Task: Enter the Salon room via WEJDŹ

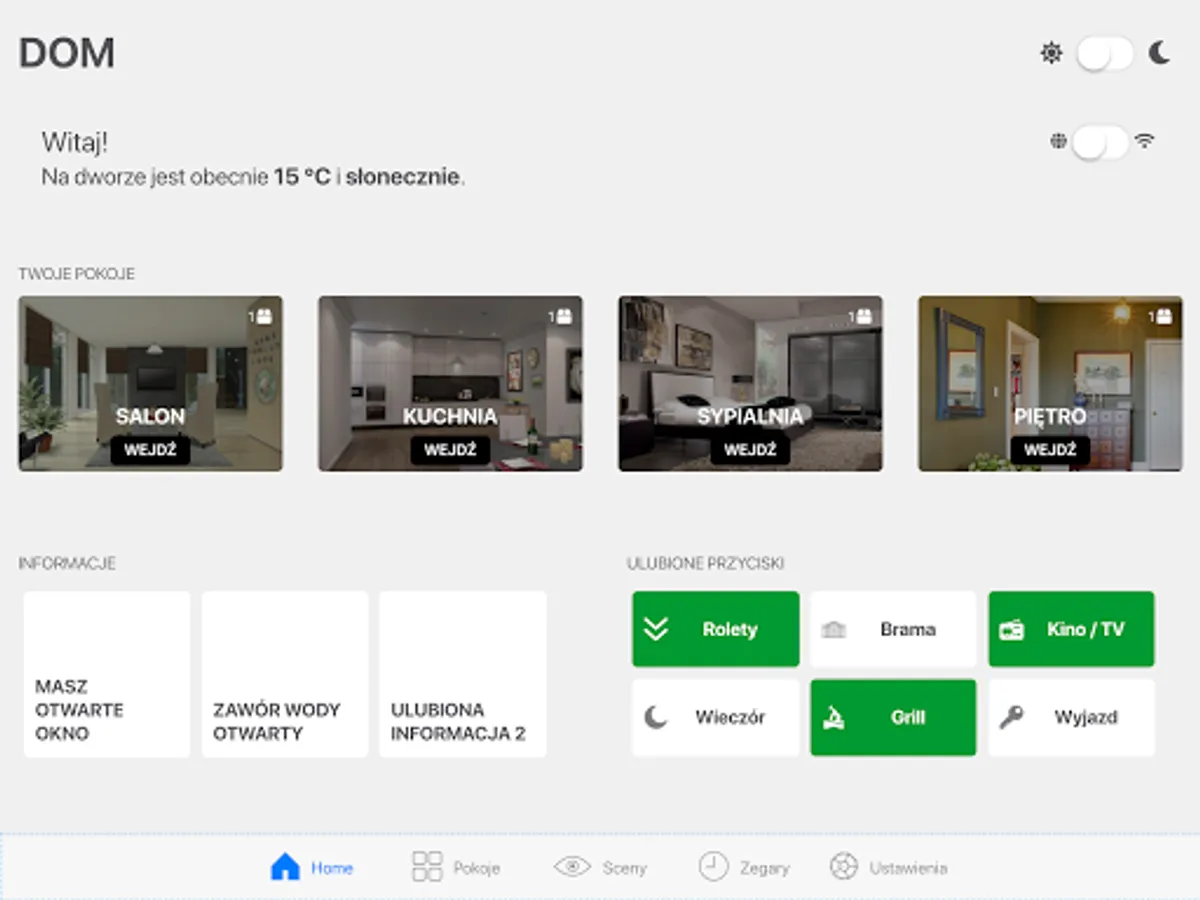Action: [150, 450]
